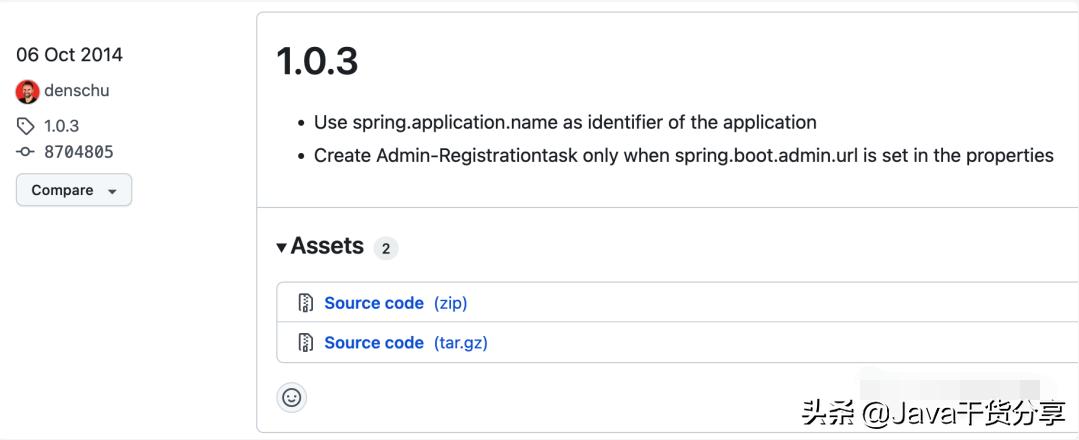Click the zip file icon for Source code (zip)
The width and height of the screenshot is (1079, 440).
pyautogui.click(x=306, y=303)
